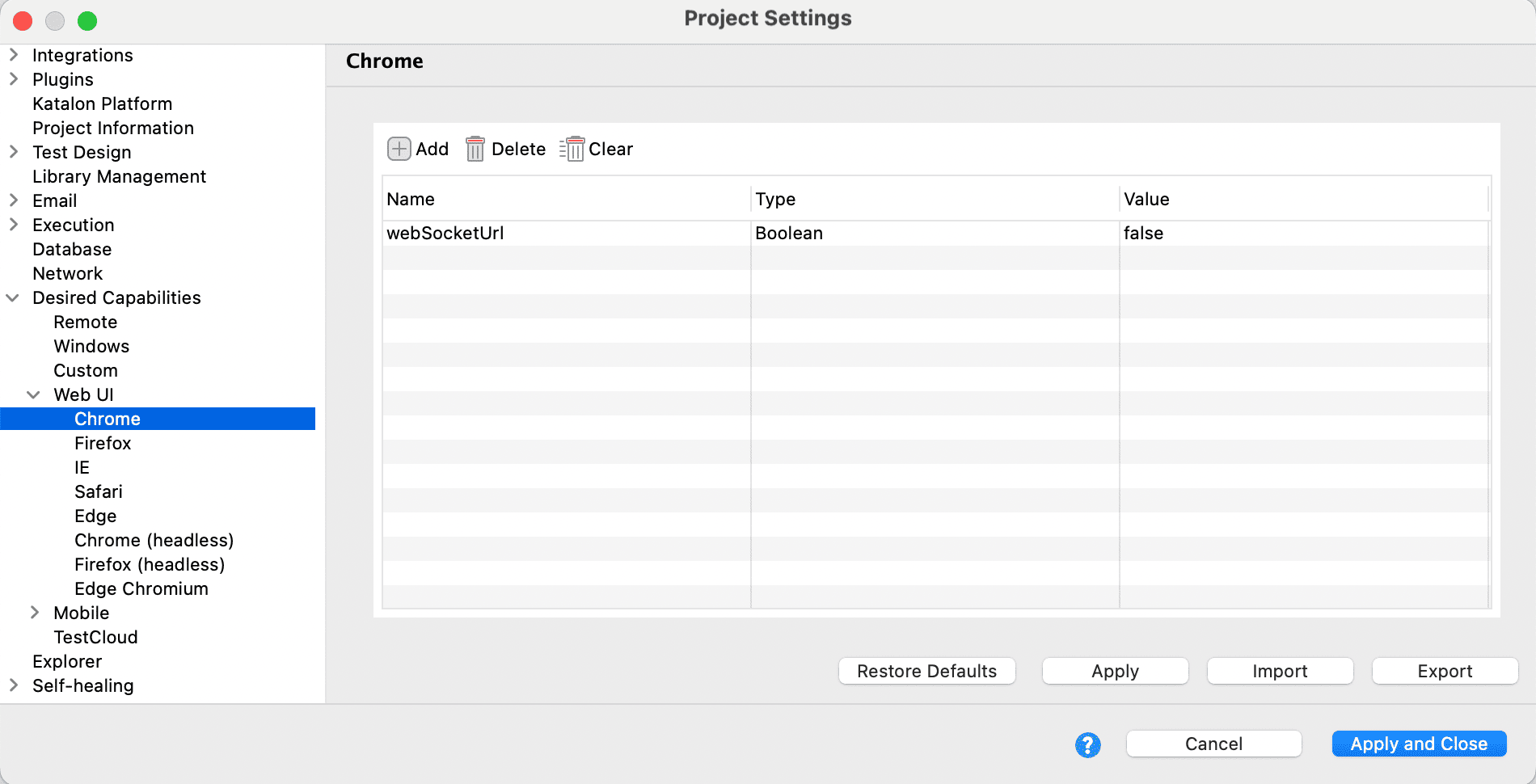Collapse the Web UI tree node
The width and height of the screenshot is (1536, 784).
34,395
